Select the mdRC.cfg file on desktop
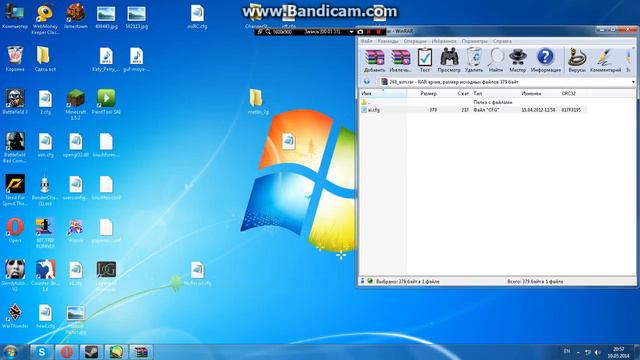 click(197, 17)
